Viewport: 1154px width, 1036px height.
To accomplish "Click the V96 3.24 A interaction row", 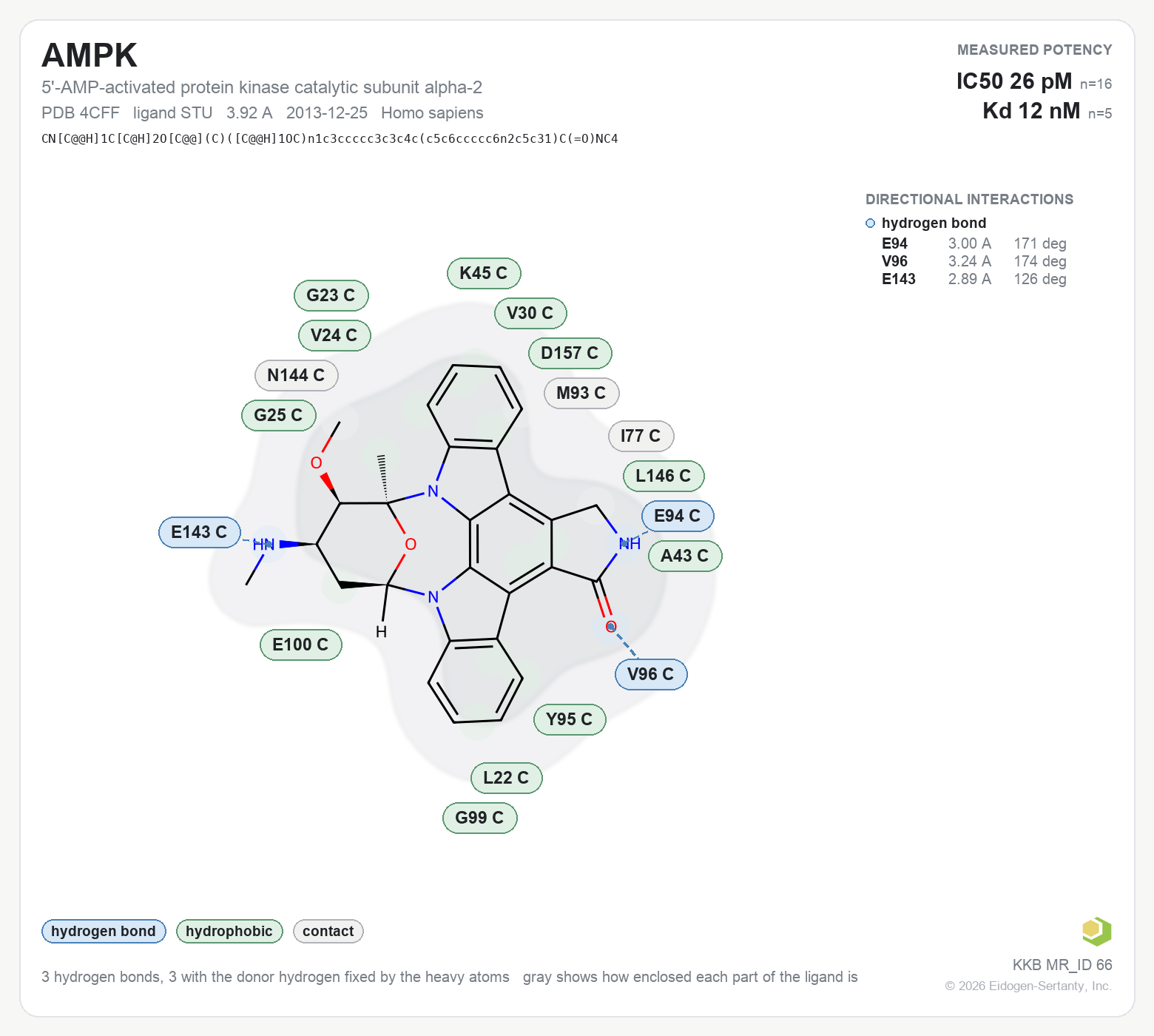I will pyautogui.click(x=974, y=261).
